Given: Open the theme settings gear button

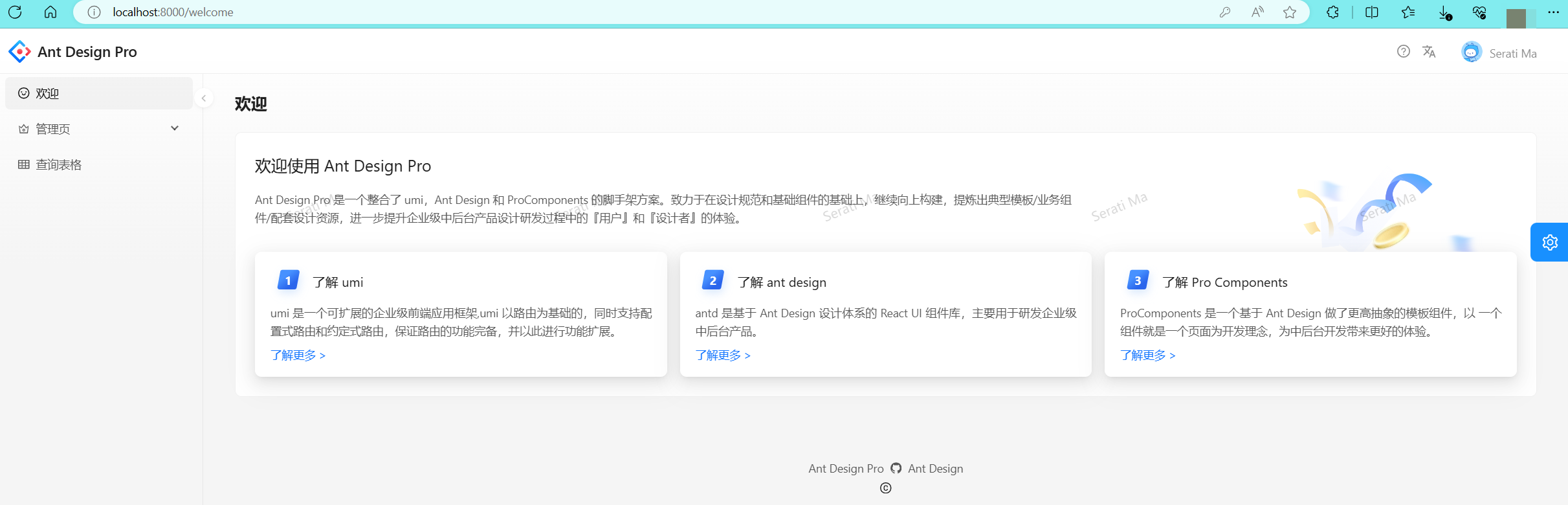Looking at the screenshot, I should [x=1550, y=242].
